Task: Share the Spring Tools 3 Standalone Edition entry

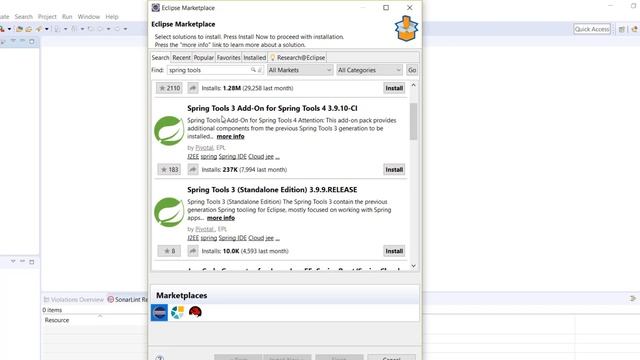Action: point(193,251)
